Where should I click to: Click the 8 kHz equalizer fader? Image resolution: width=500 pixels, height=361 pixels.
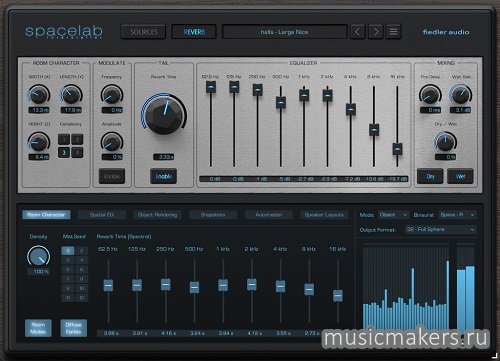374,130
